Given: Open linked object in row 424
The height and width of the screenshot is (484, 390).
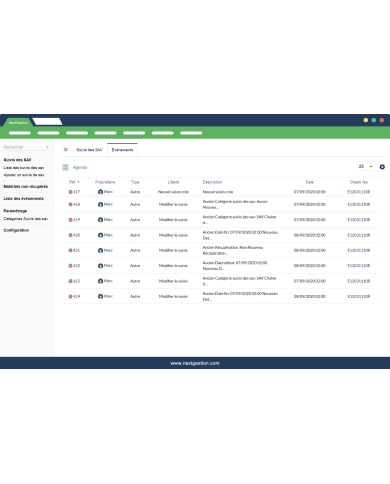Looking at the screenshot, I should [x=359, y=296].
